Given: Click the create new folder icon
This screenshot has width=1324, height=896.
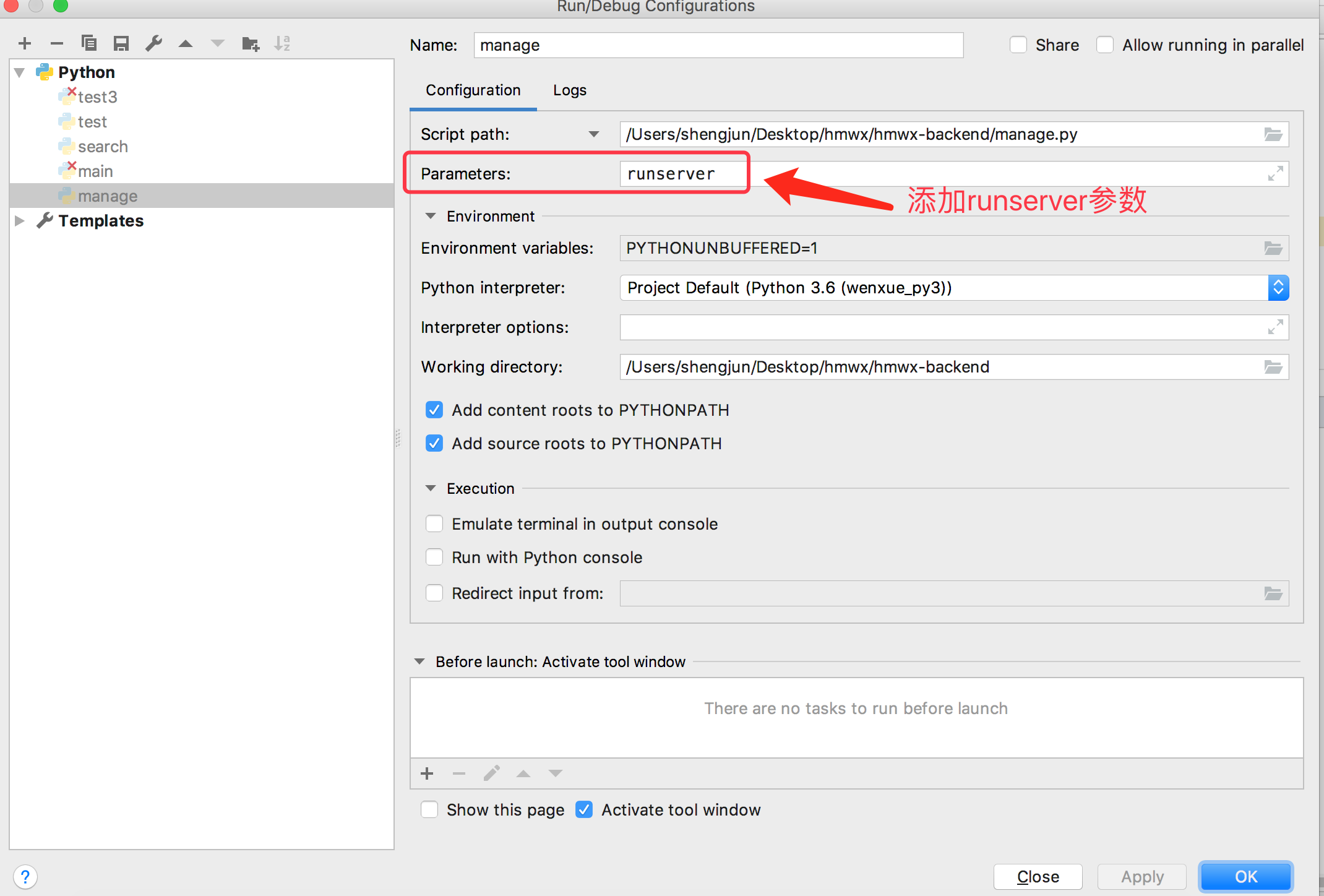Looking at the screenshot, I should [x=250, y=43].
